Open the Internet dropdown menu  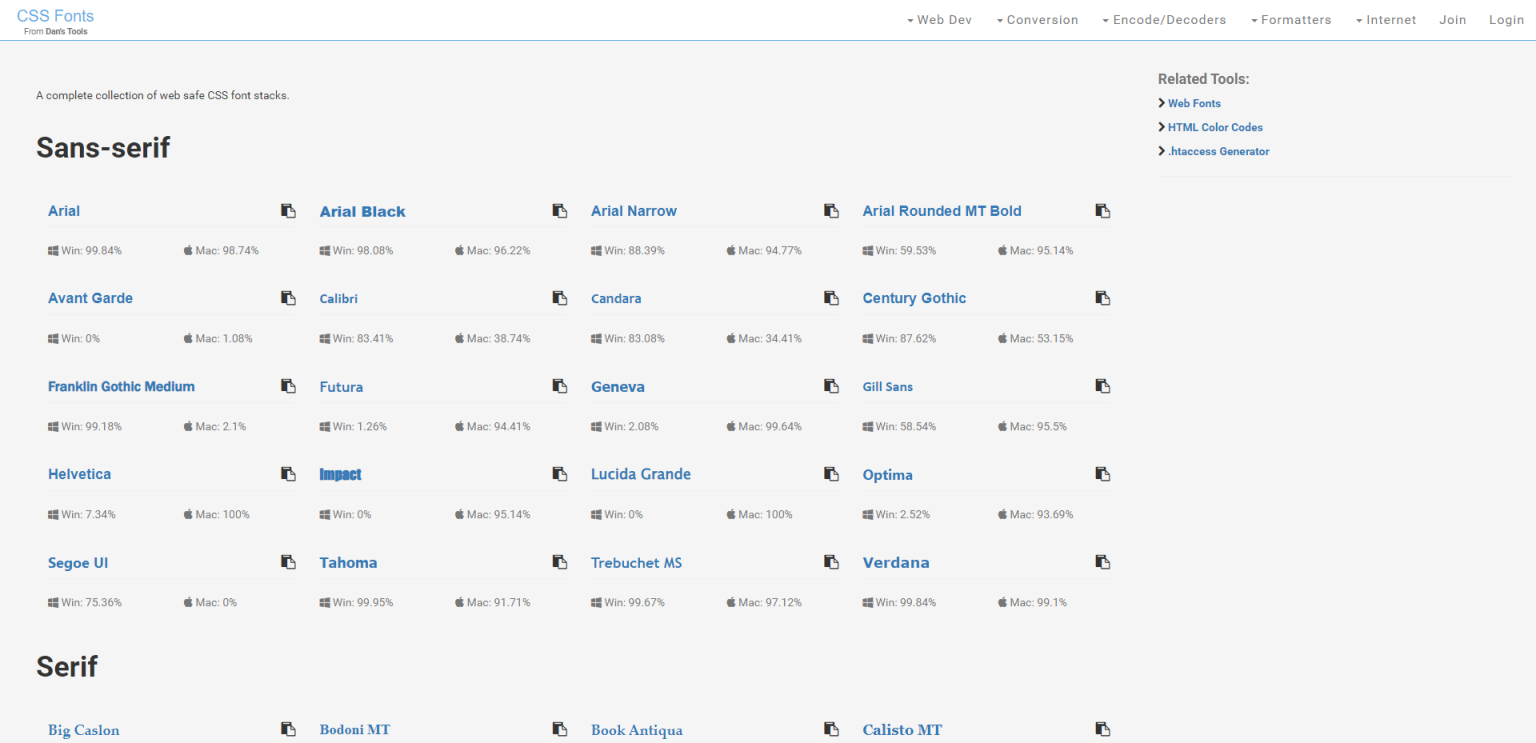tap(1386, 20)
